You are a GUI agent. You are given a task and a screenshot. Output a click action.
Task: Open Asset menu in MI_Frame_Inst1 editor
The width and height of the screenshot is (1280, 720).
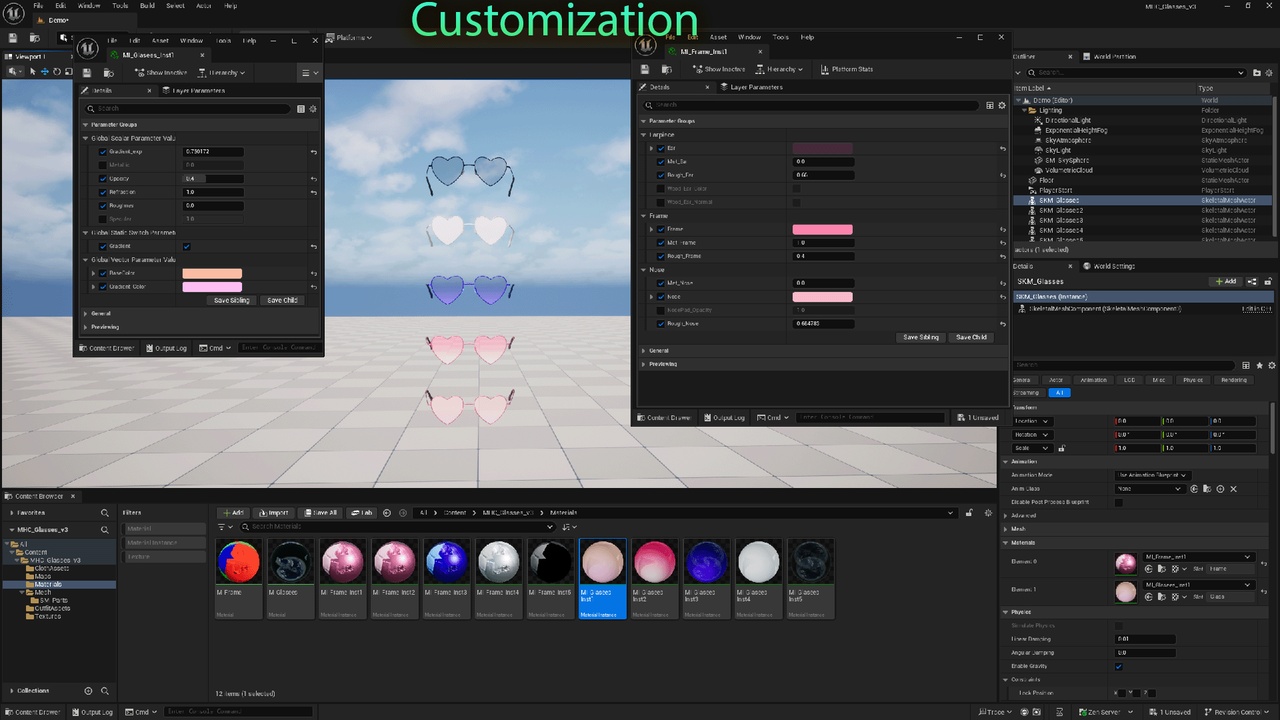(718, 37)
